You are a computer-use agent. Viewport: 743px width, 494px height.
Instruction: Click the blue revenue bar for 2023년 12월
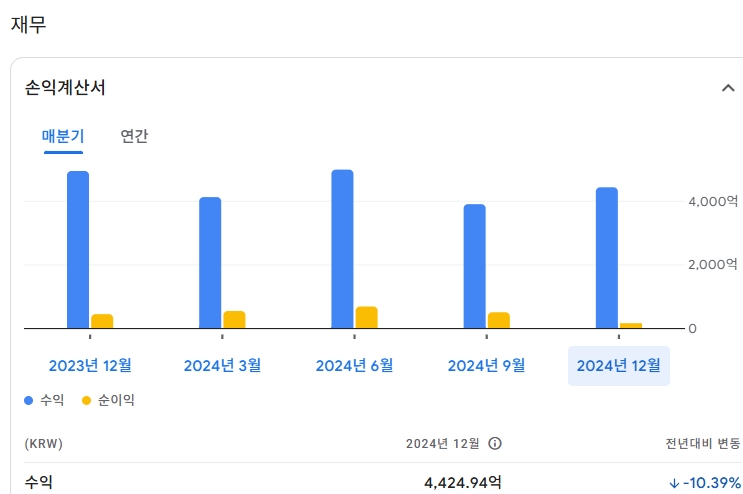[x=78, y=250]
